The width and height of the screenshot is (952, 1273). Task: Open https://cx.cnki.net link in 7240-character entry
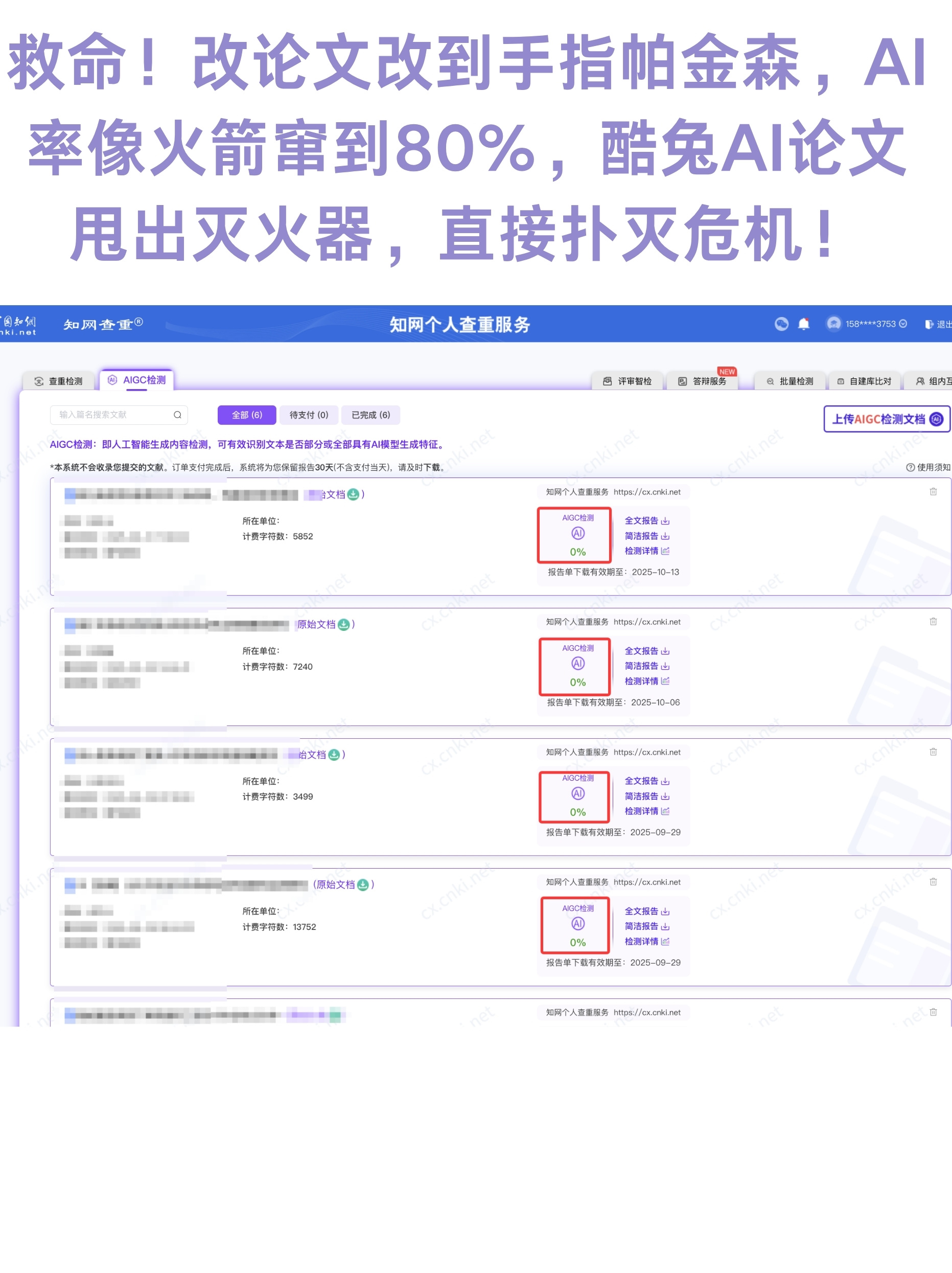click(647, 622)
